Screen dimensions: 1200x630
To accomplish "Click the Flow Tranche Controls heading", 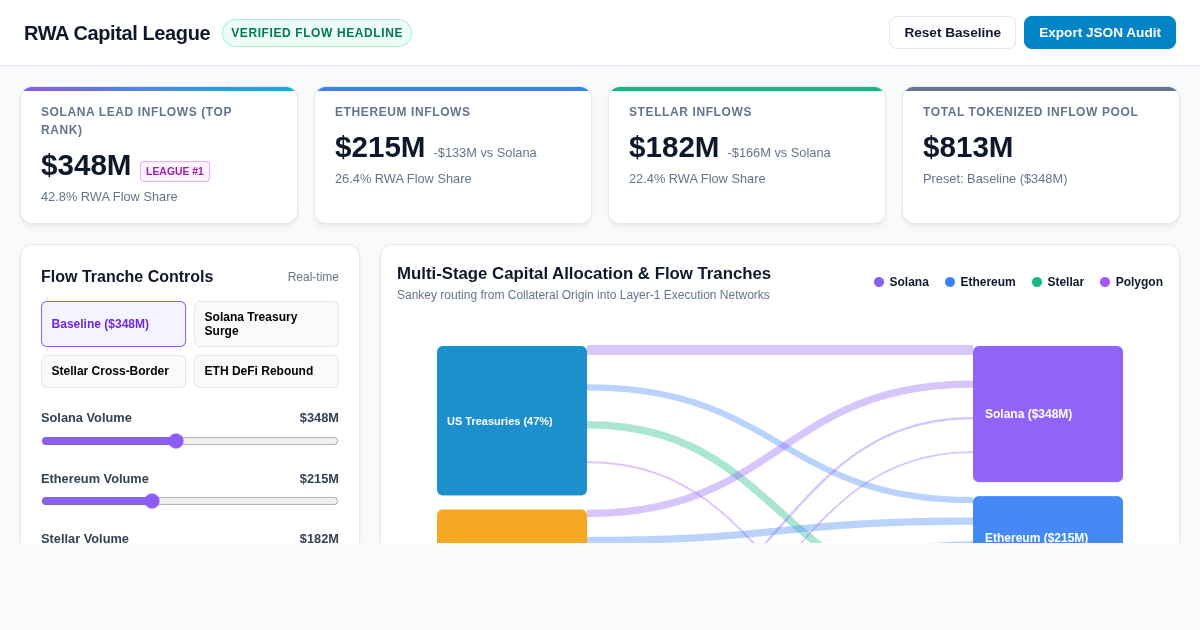I will point(127,277).
